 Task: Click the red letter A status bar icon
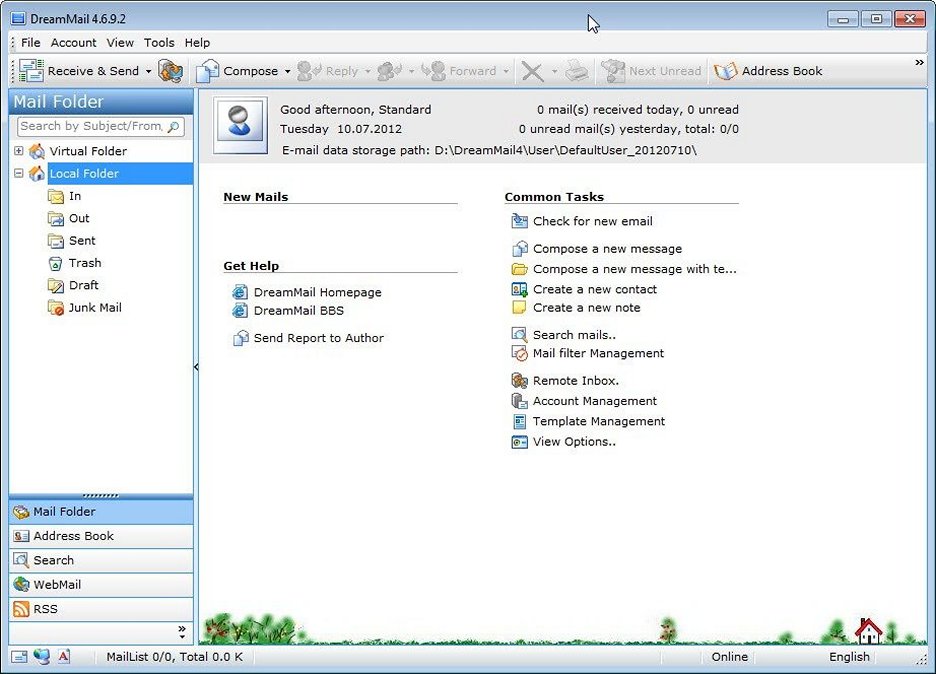click(64, 657)
